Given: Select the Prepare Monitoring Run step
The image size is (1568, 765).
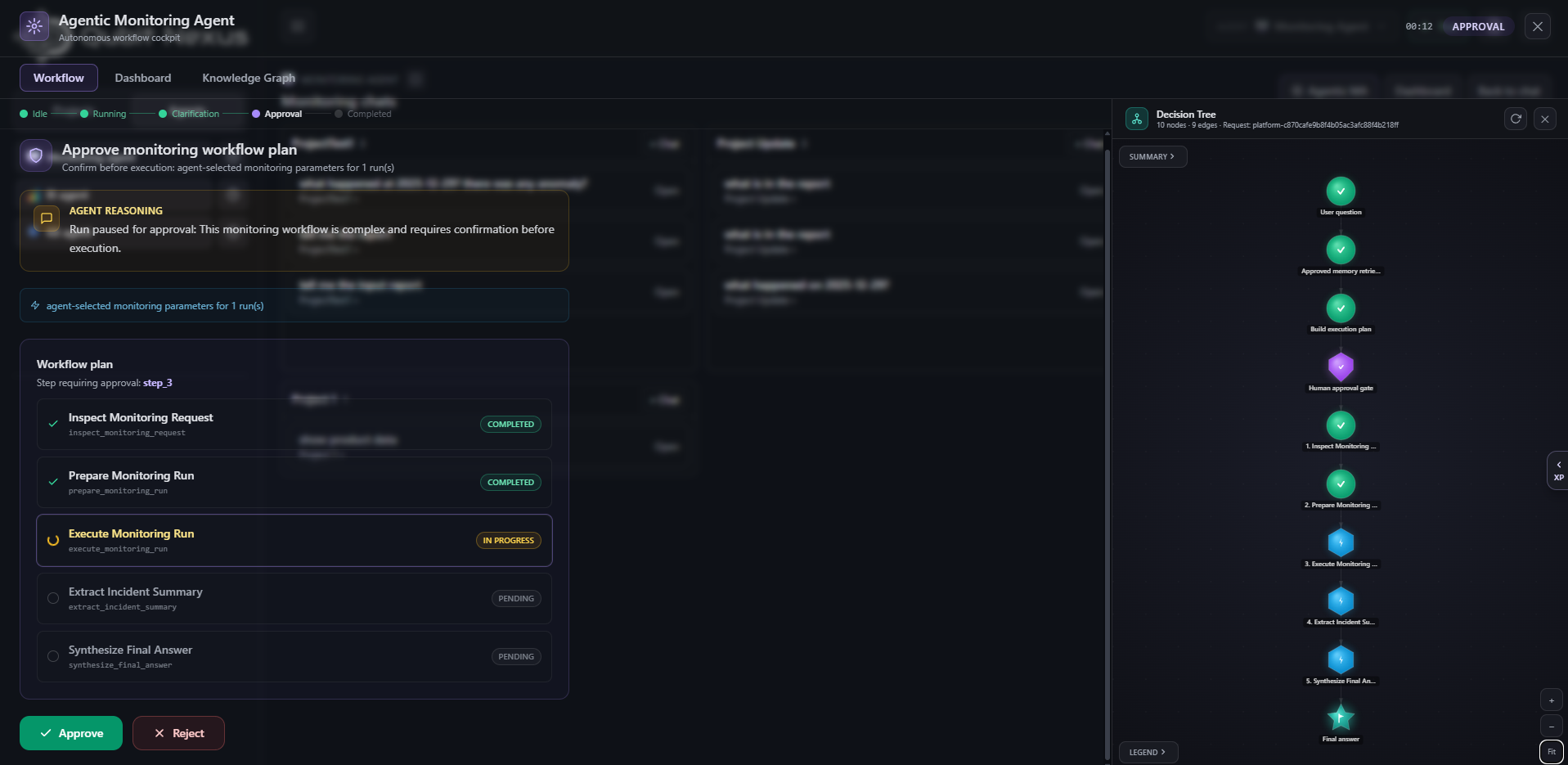Looking at the screenshot, I should (294, 482).
